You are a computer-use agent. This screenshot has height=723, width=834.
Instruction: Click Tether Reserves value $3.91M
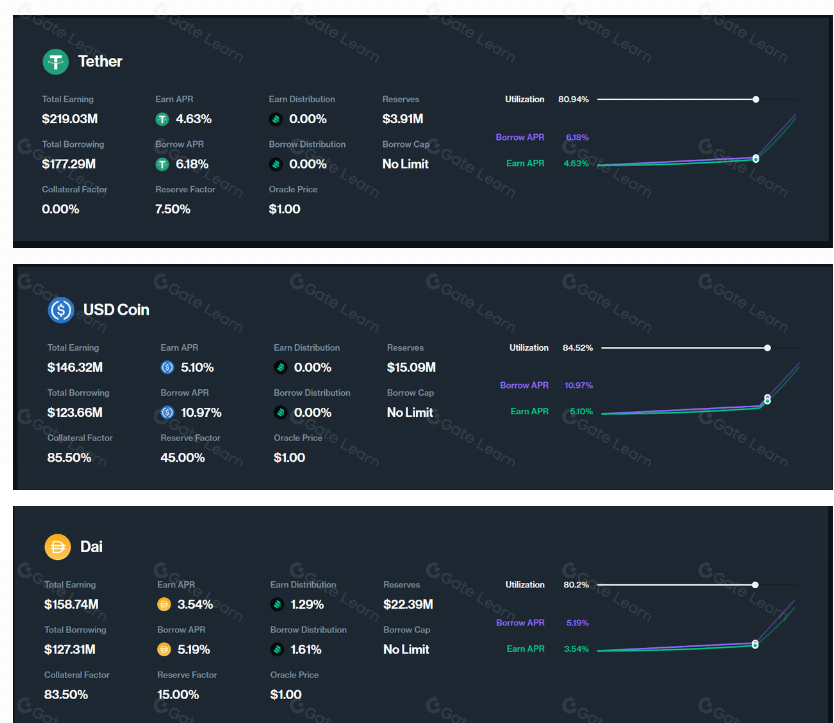pos(403,119)
